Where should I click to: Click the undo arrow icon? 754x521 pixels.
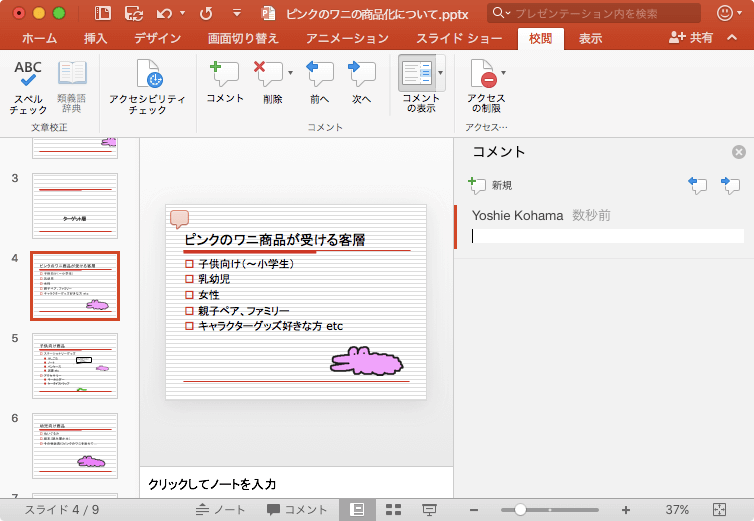pos(164,13)
